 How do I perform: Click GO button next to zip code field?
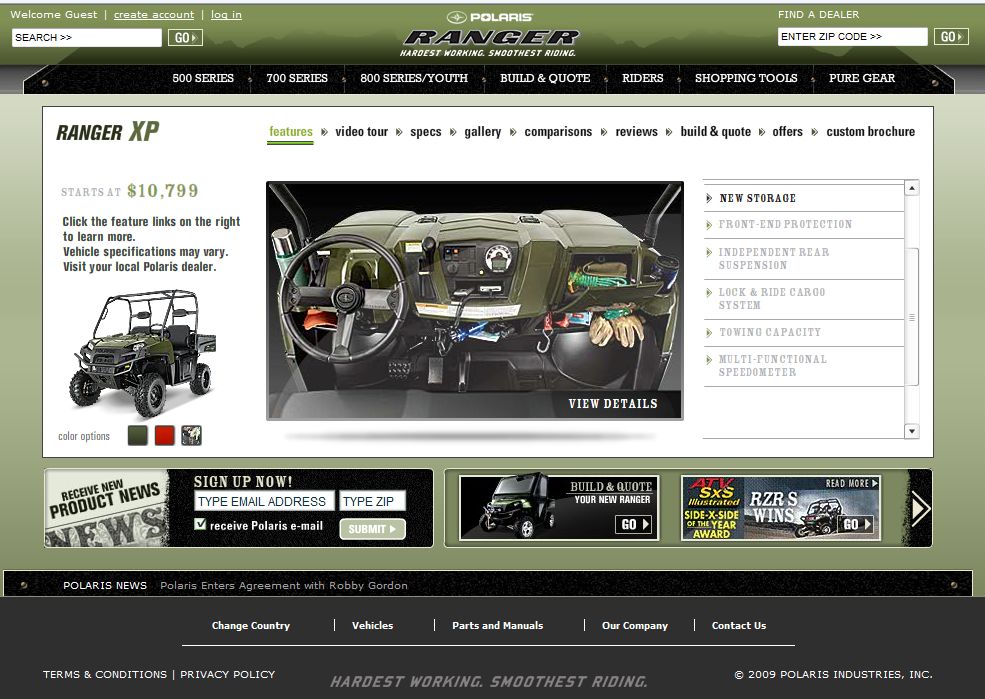pos(950,37)
